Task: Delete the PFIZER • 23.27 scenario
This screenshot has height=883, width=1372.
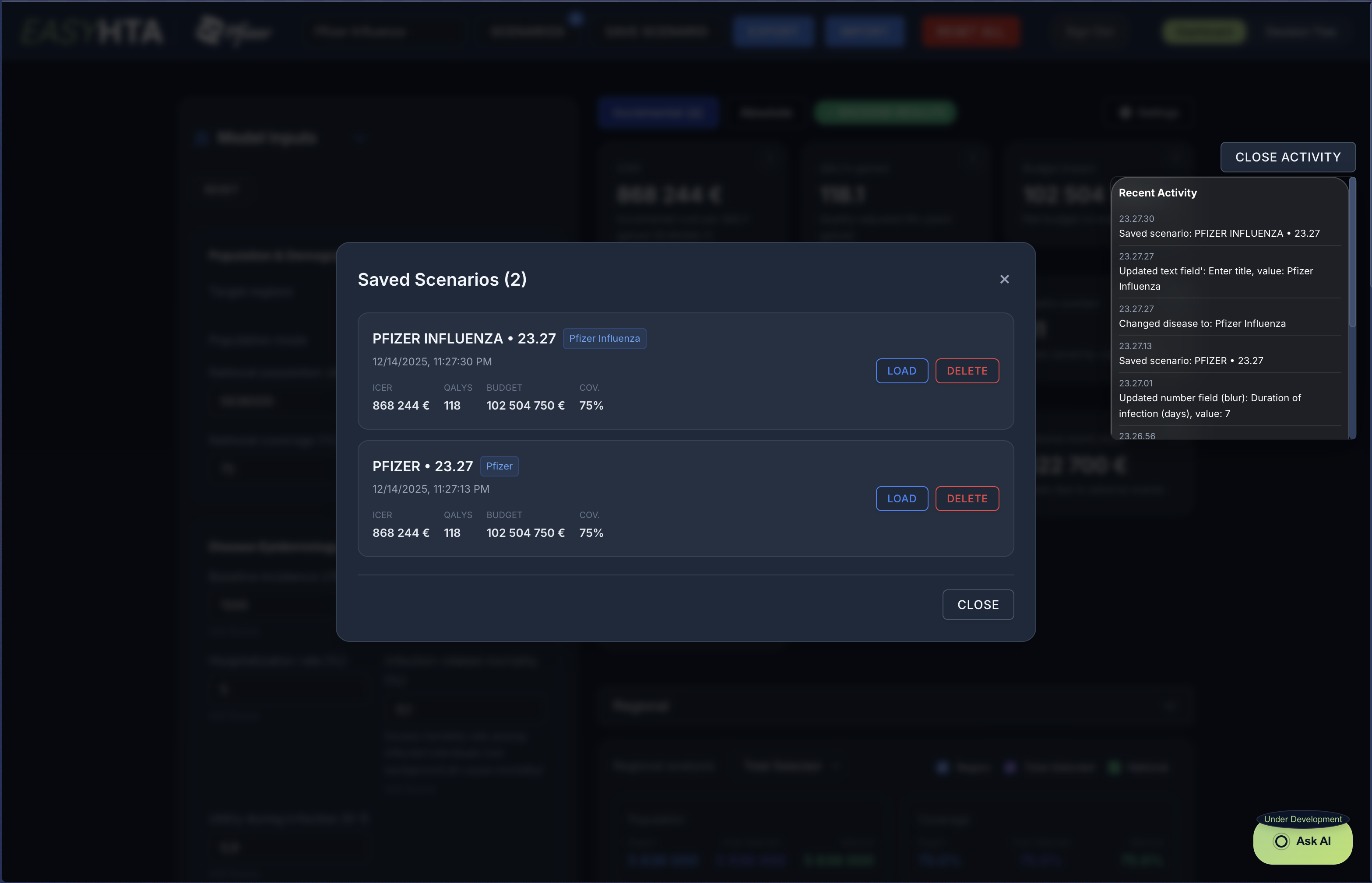Action: tap(967, 499)
